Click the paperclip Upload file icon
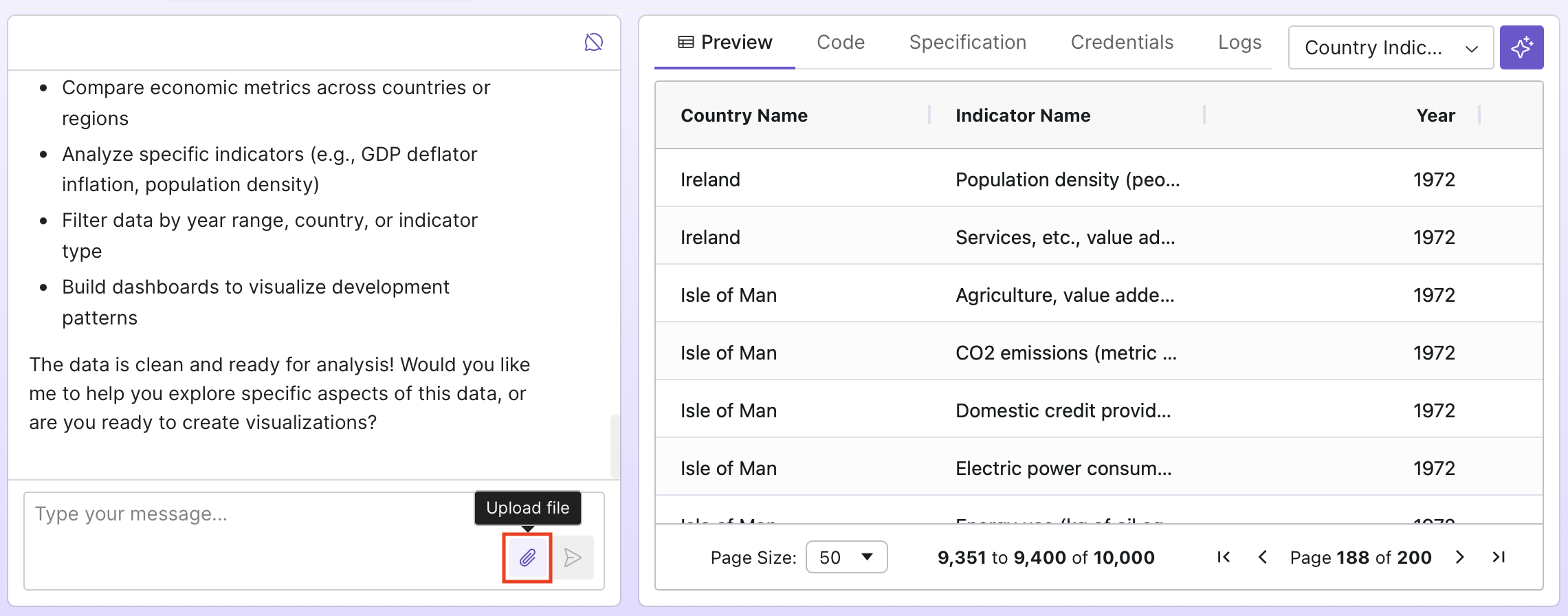This screenshot has width=1568, height=616. [527, 558]
